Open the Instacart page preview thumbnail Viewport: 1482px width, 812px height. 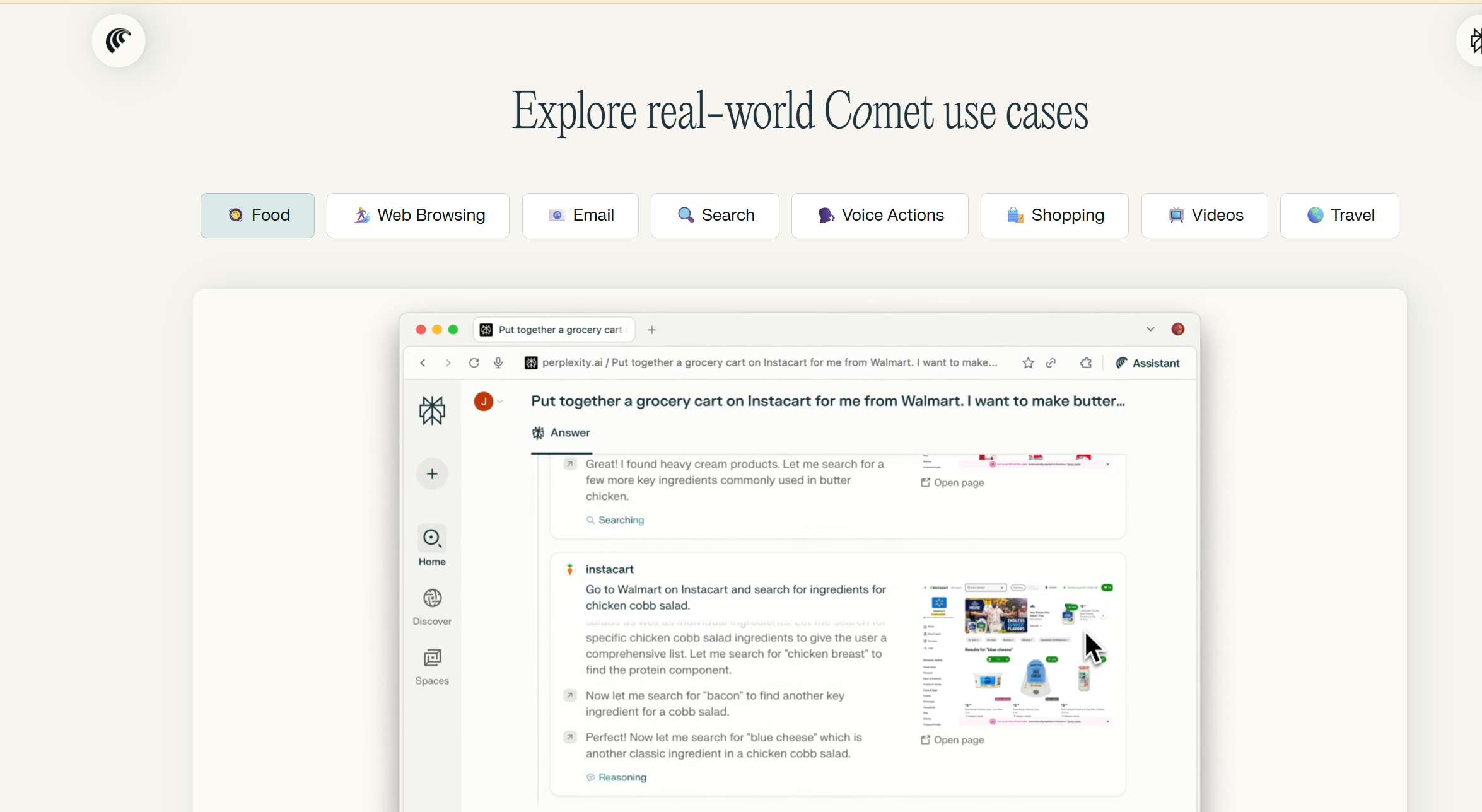(x=1018, y=654)
